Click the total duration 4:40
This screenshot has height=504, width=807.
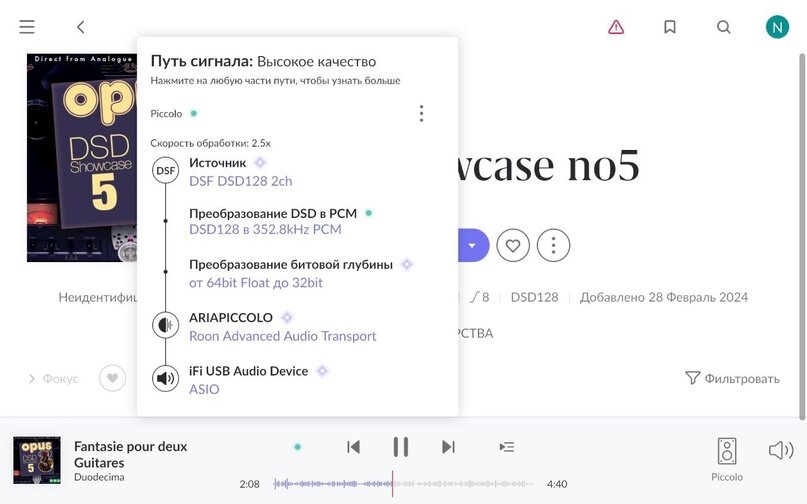pyautogui.click(x=557, y=484)
